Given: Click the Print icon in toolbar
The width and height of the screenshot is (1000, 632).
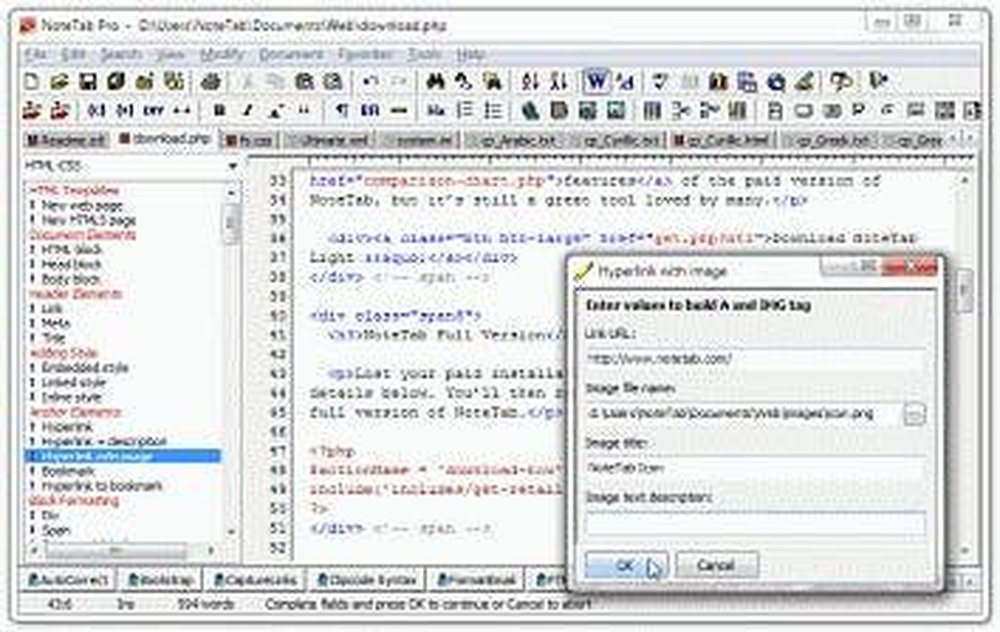Looking at the screenshot, I should (210, 82).
